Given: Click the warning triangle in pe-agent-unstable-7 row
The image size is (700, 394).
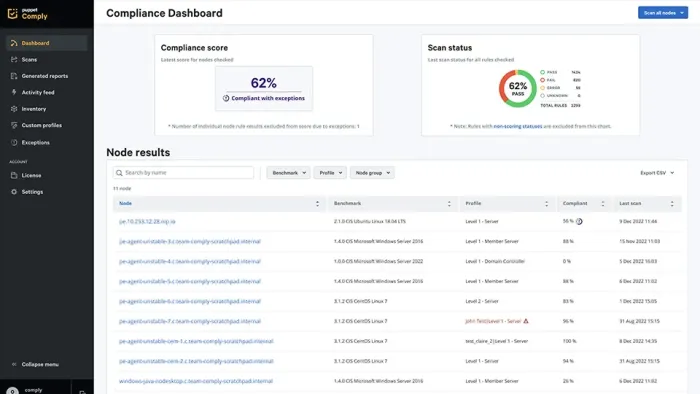Looking at the screenshot, I should pos(526,321).
